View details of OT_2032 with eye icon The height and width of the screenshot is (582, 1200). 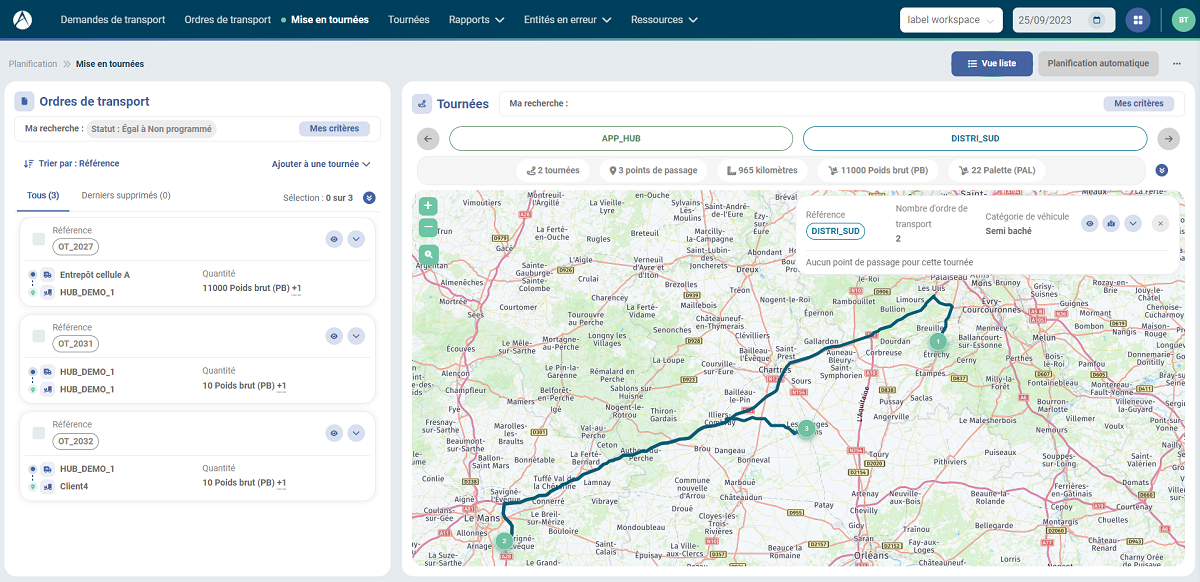point(334,433)
